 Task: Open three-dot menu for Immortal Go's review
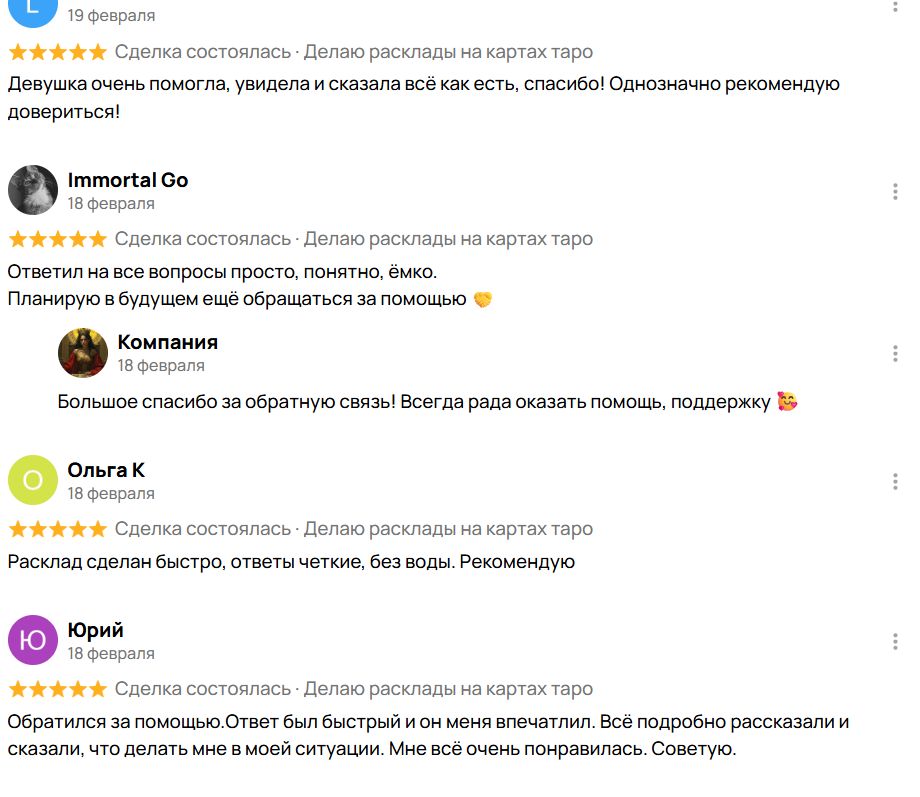click(x=895, y=191)
